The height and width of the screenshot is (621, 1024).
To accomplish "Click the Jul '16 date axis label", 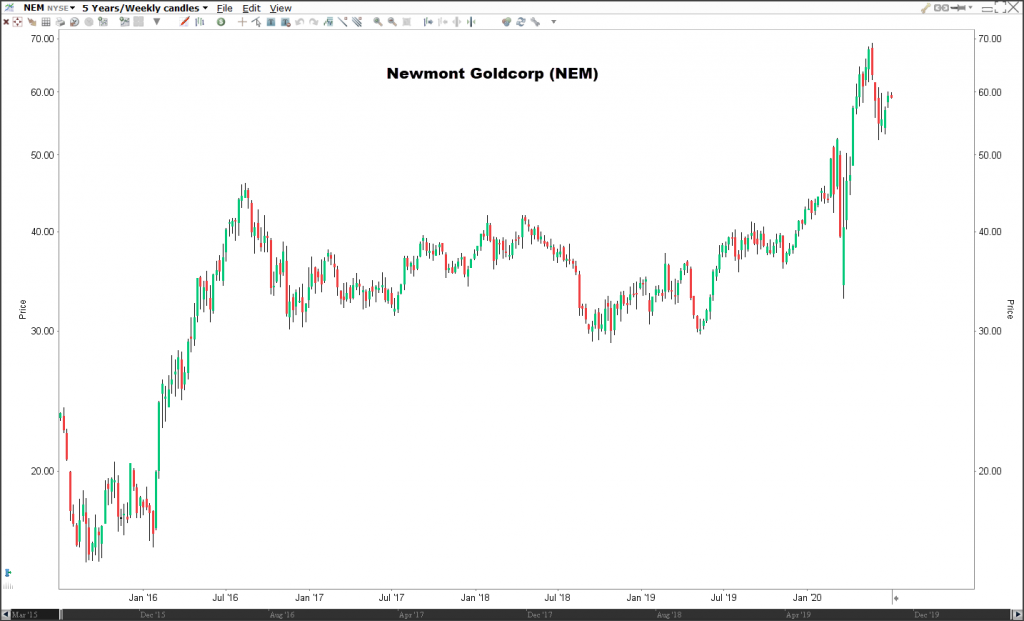I will click(x=225, y=597).
